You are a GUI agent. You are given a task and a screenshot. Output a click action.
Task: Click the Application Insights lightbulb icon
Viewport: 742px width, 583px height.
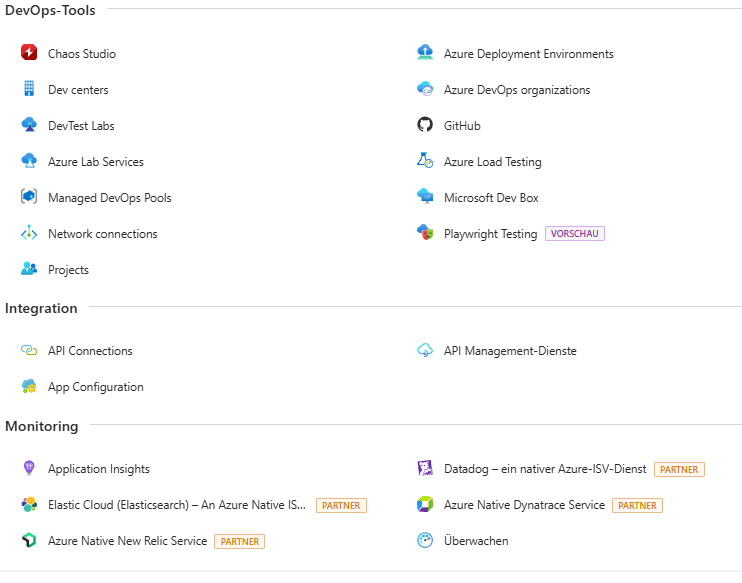29,469
